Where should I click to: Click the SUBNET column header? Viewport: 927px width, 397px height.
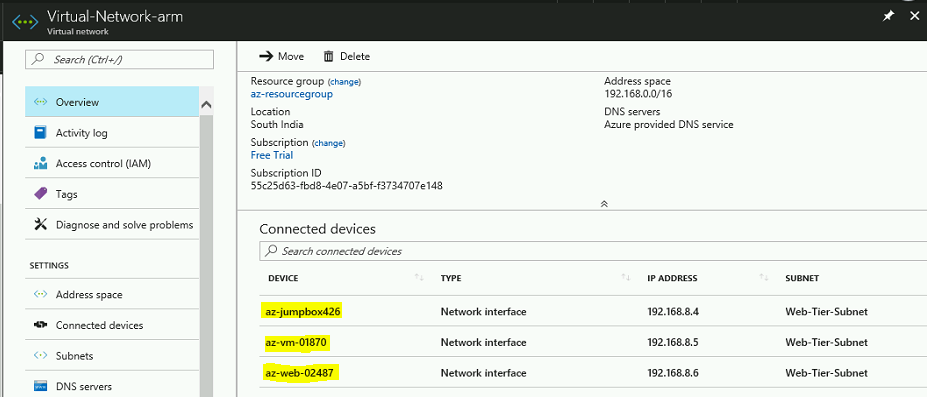point(802,278)
